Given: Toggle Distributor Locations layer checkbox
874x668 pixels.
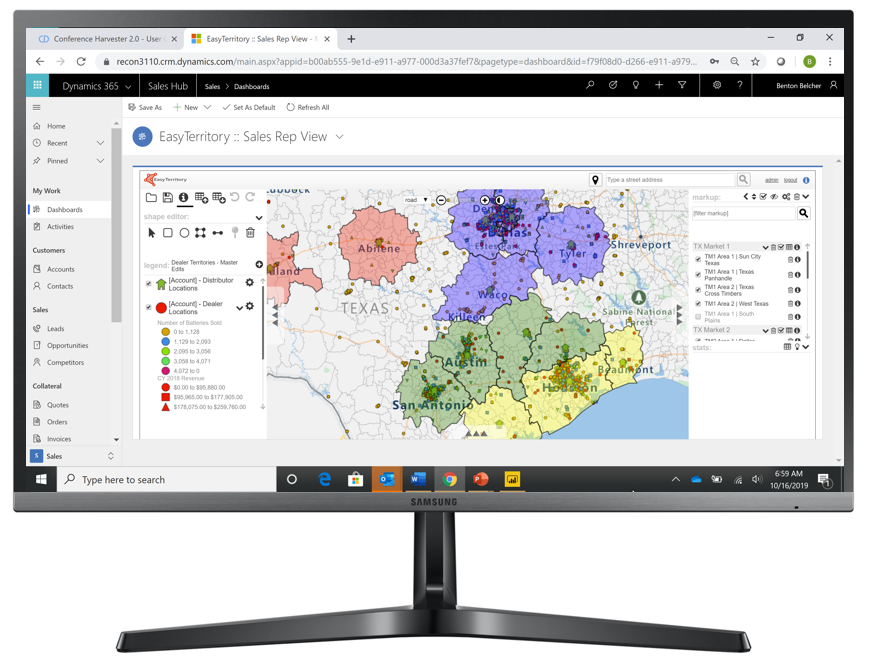Looking at the screenshot, I should pyautogui.click(x=149, y=283).
